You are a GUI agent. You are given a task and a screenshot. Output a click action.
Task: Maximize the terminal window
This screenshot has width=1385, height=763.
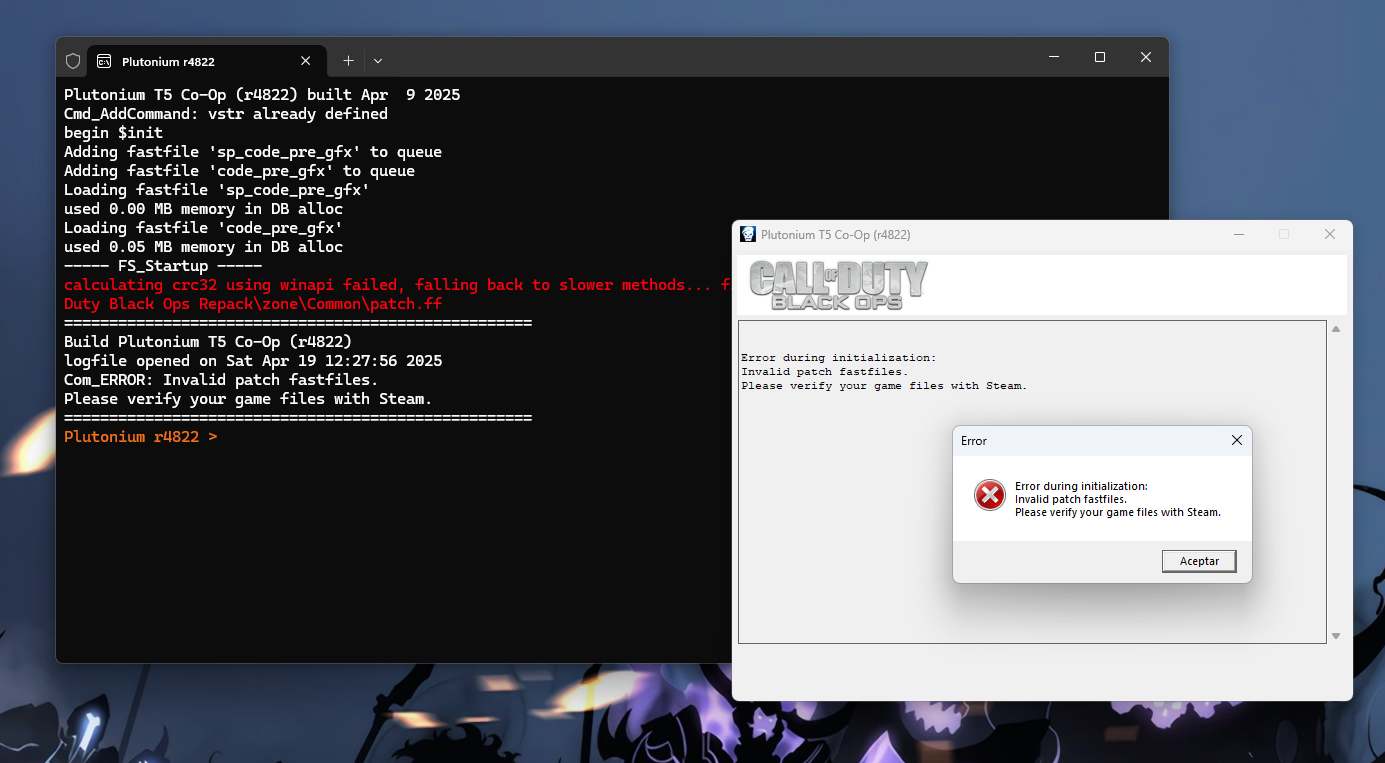point(1100,58)
